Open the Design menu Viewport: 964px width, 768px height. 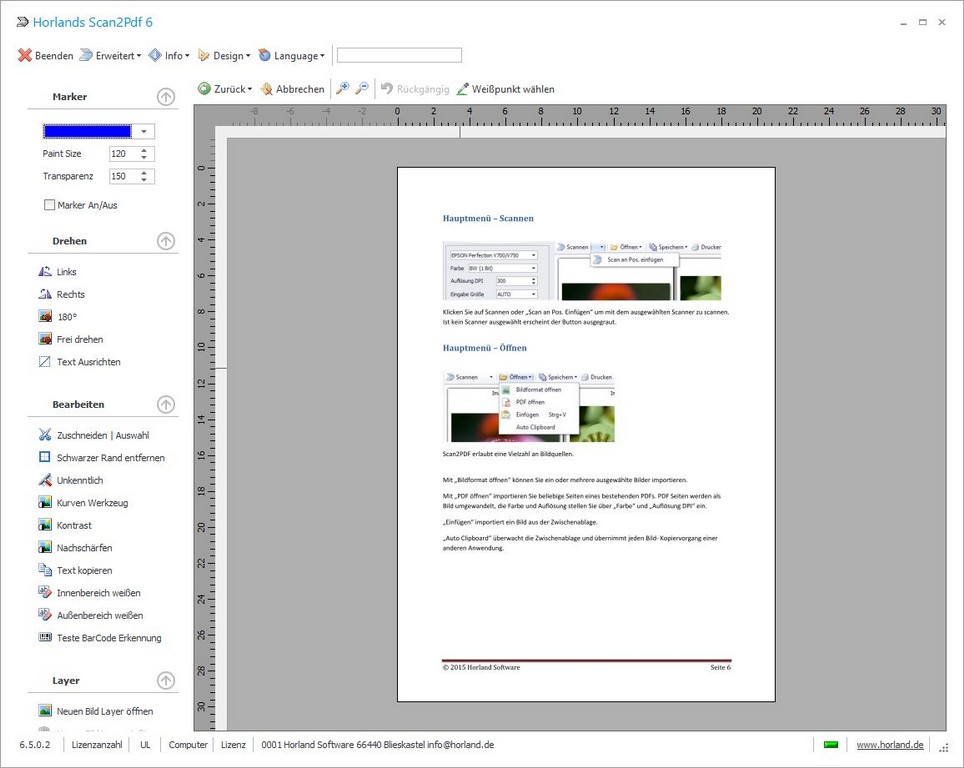coord(224,55)
